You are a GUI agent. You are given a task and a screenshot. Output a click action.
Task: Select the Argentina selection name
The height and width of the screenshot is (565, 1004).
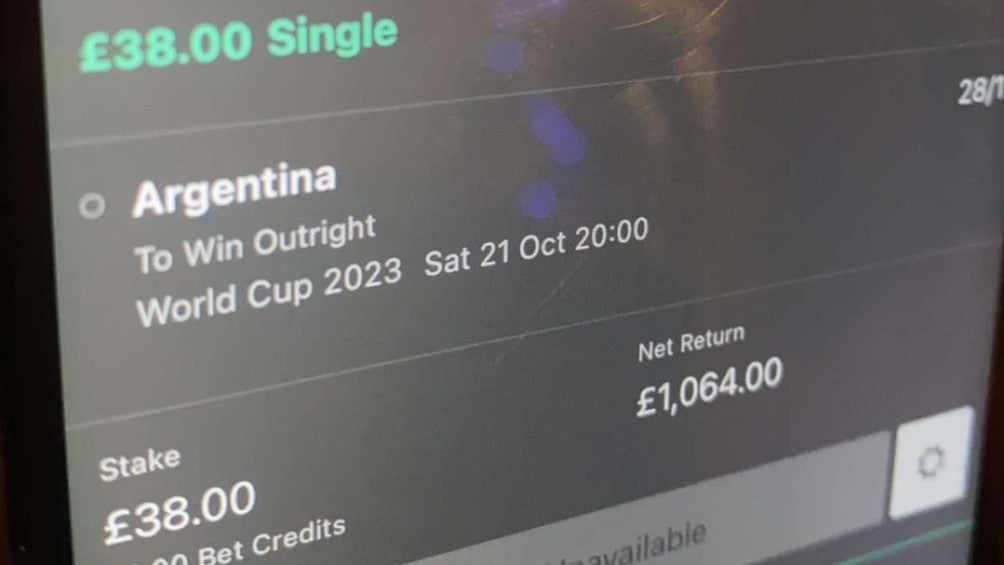point(234,190)
